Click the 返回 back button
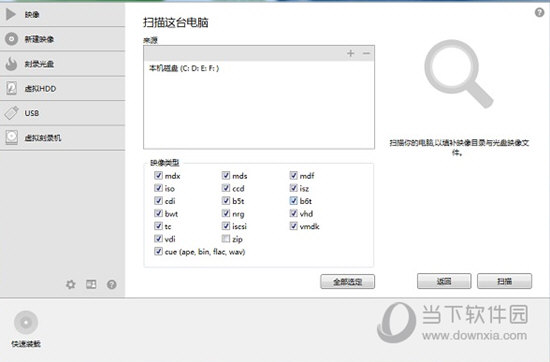Image resolution: width=550 pixels, height=362 pixels. [x=444, y=281]
